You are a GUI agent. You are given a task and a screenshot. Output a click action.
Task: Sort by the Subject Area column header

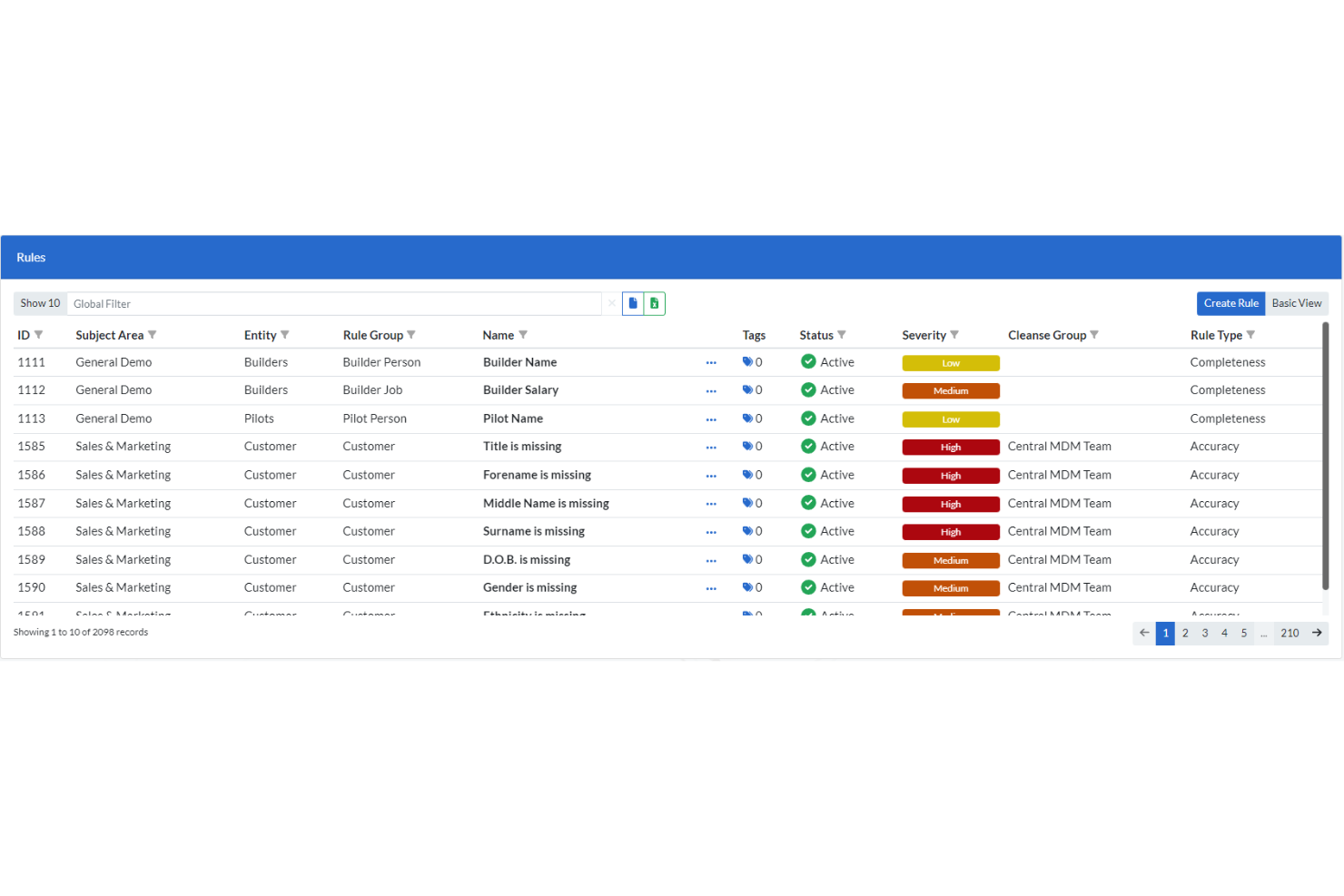coord(110,334)
